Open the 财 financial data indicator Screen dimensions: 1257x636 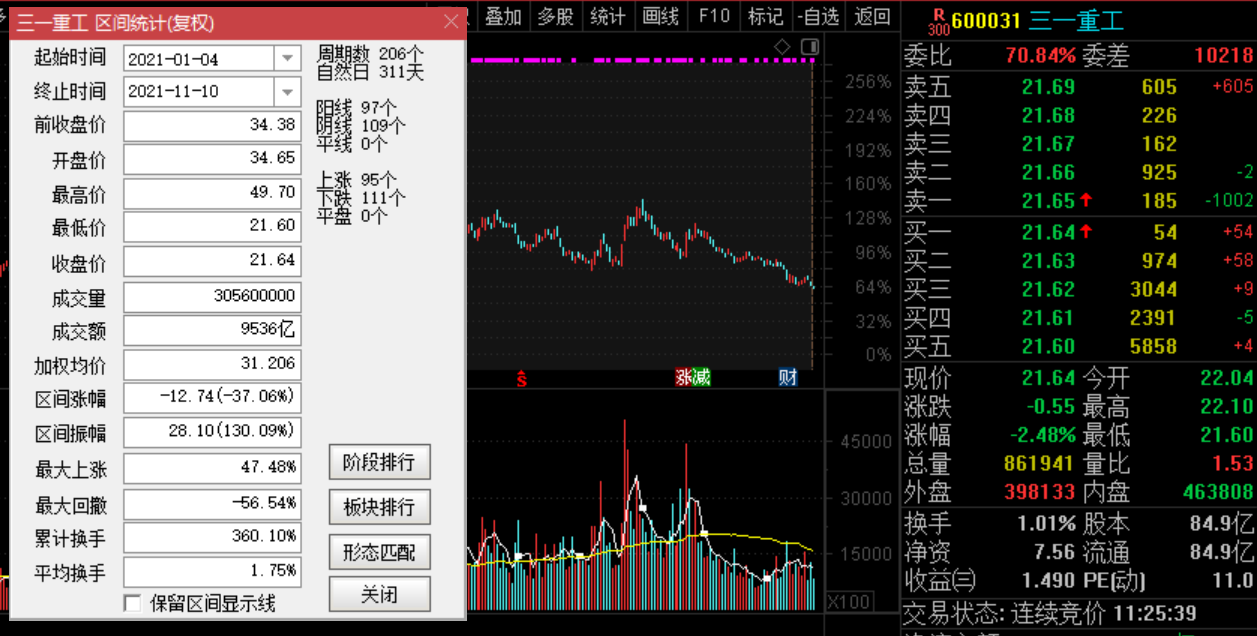pos(786,379)
